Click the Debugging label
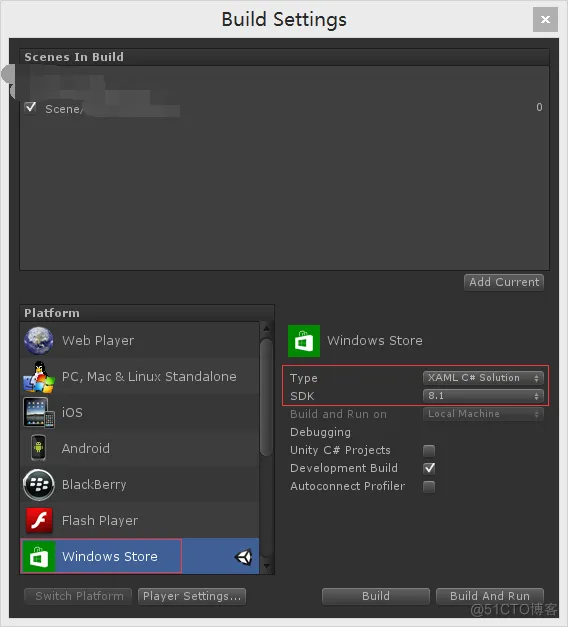 click(320, 432)
